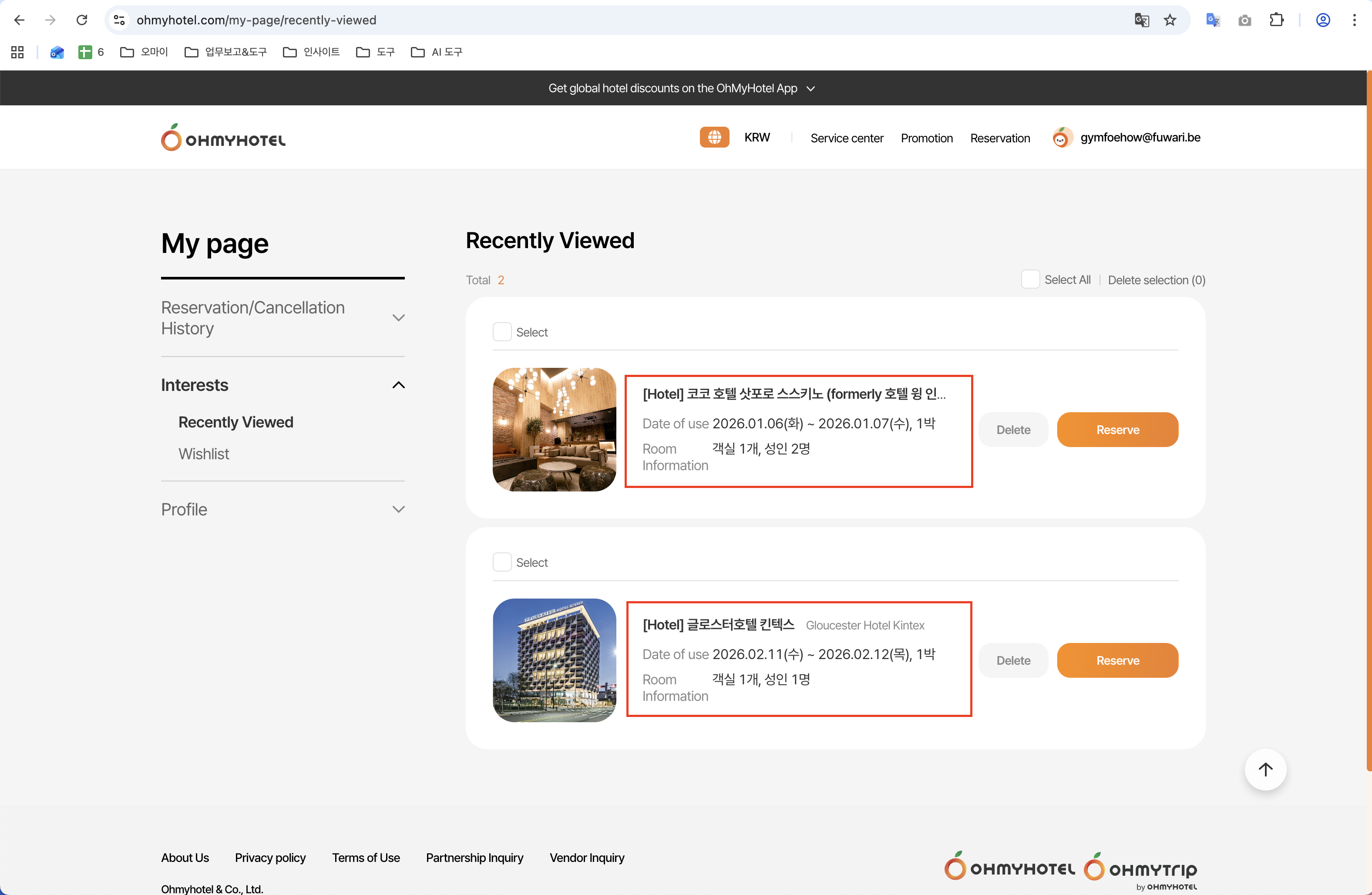The image size is (1372, 895).
Task: Delete the Sapporo hotel entry
Action: 1013,430
